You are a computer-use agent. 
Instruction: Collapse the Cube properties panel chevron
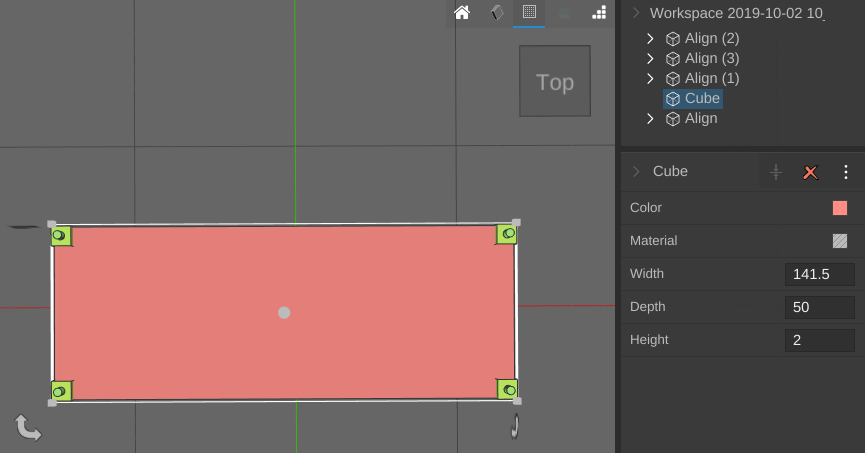636,172
